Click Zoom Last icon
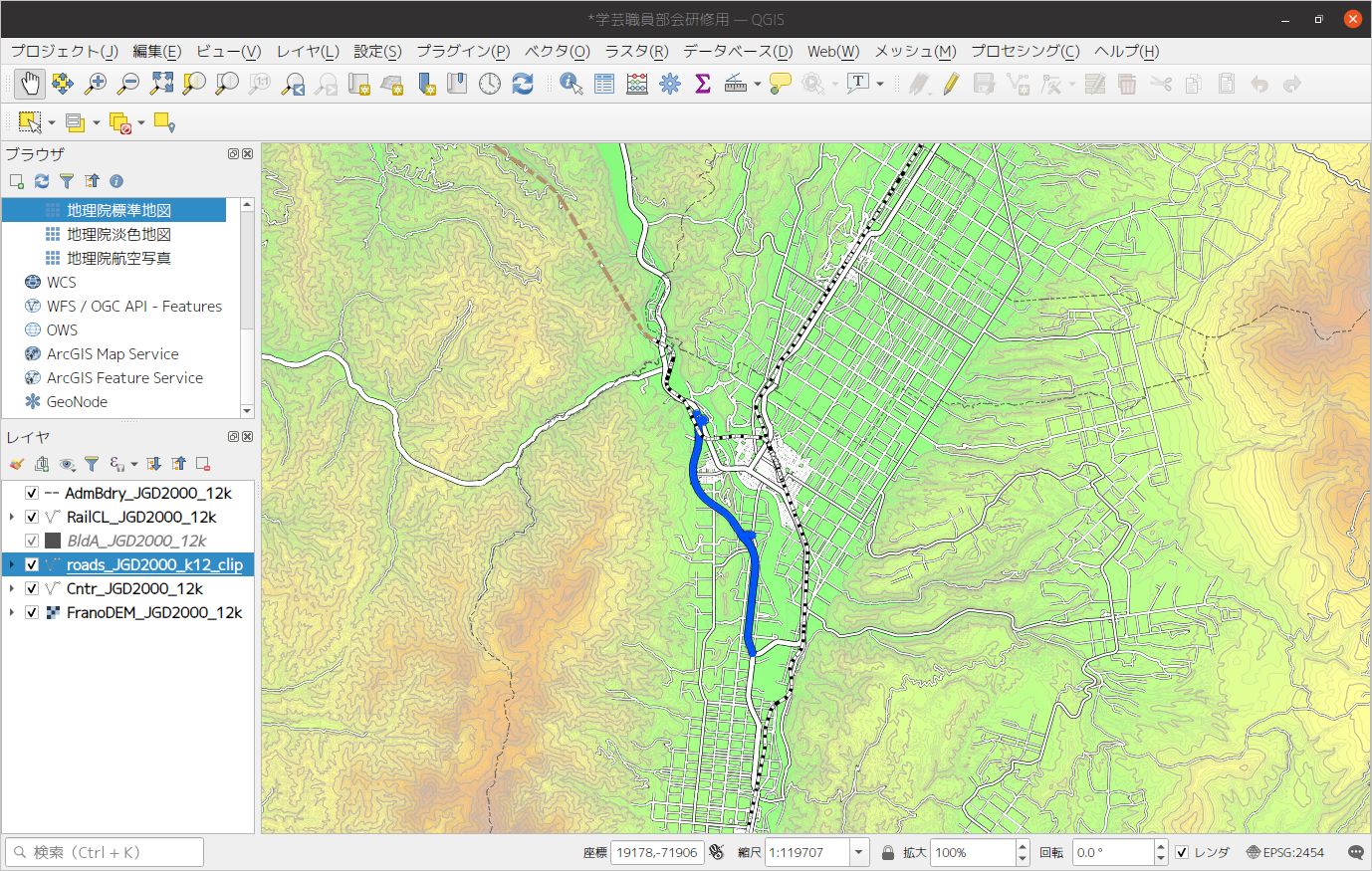The image size is (1372, 871). (x=293, y=85)
